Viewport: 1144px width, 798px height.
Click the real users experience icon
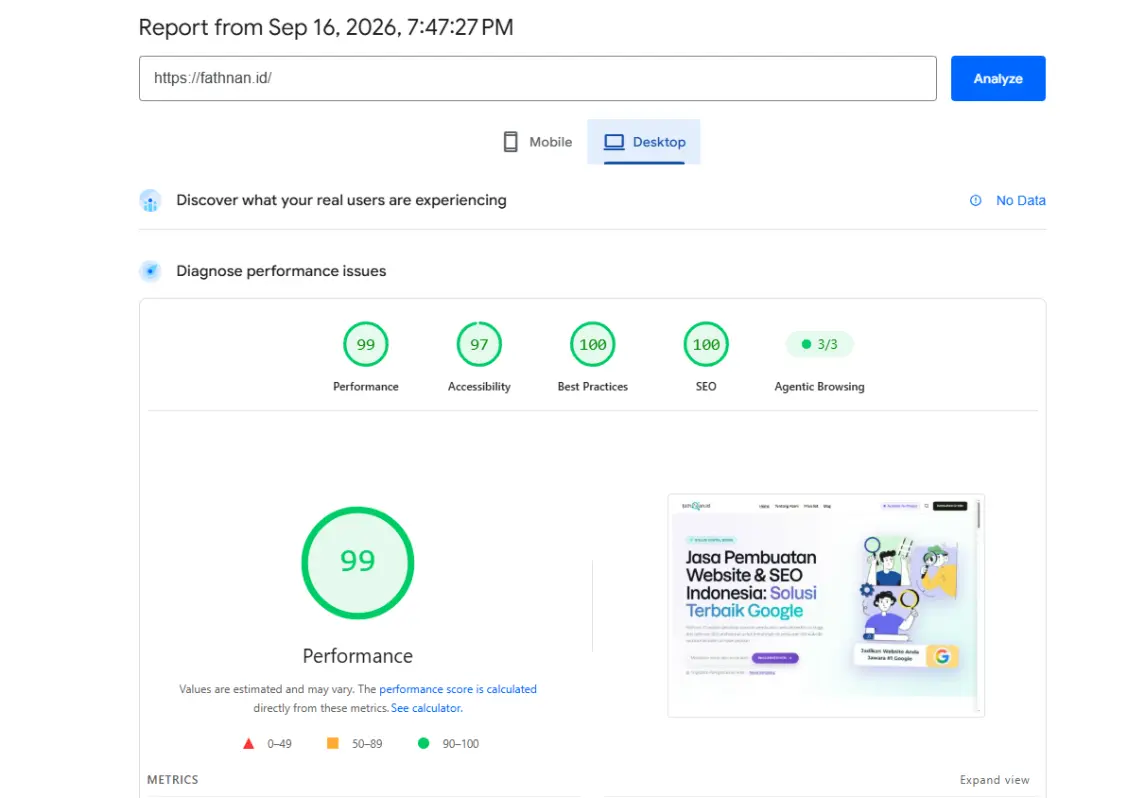(x=150, y=201)
